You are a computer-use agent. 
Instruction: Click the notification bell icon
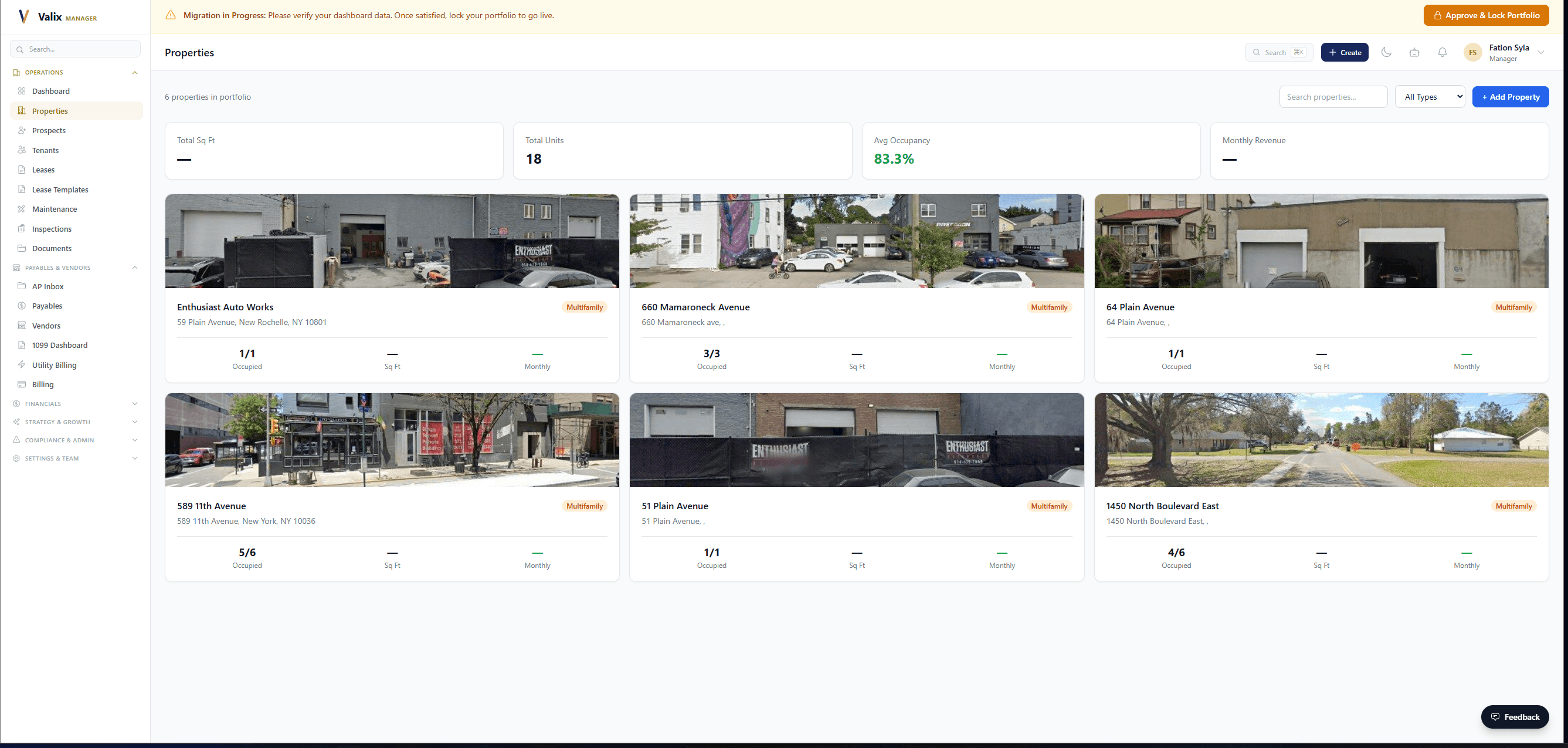click(1442, 52)
